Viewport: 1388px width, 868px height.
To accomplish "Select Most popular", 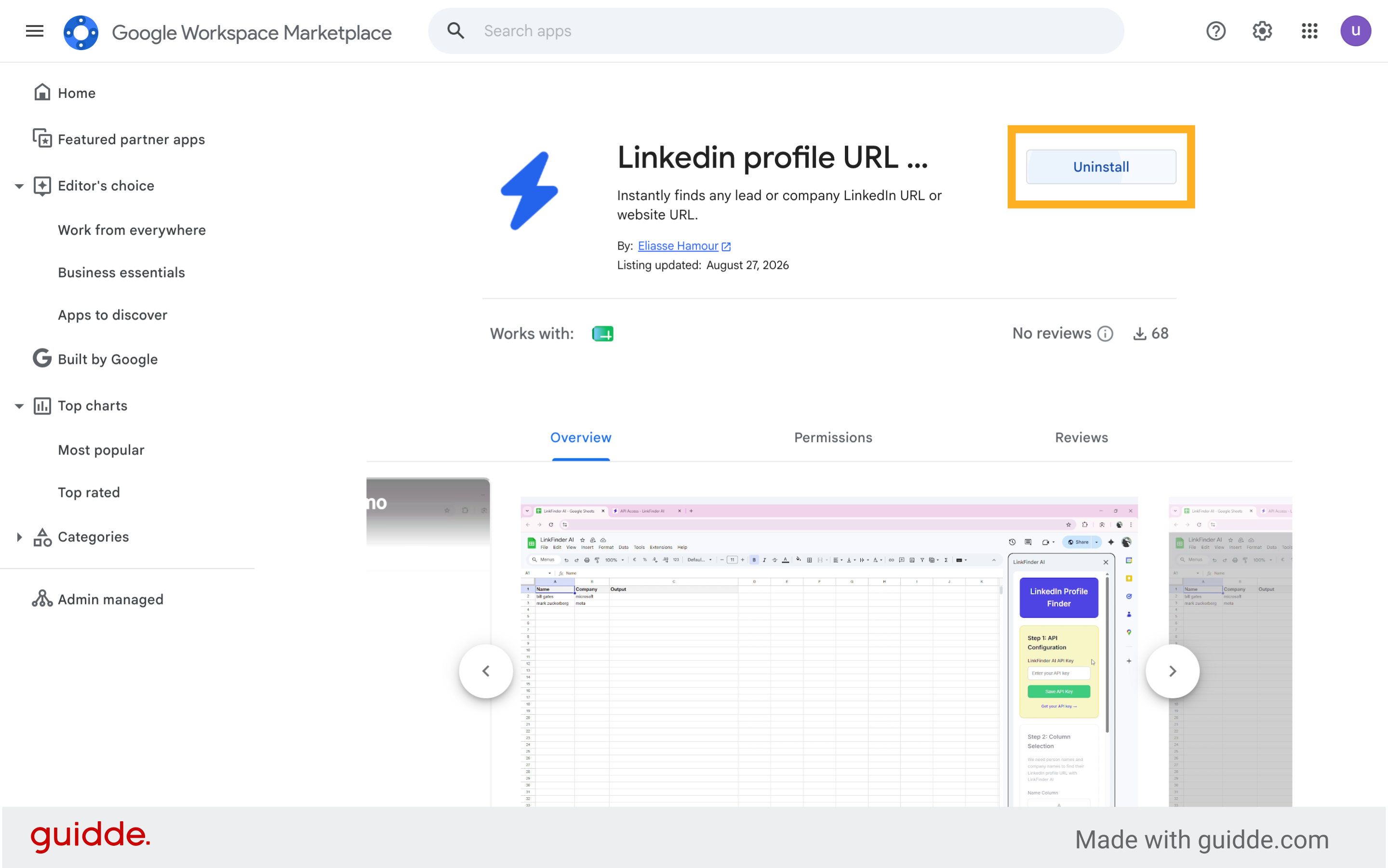I will 101,450.
